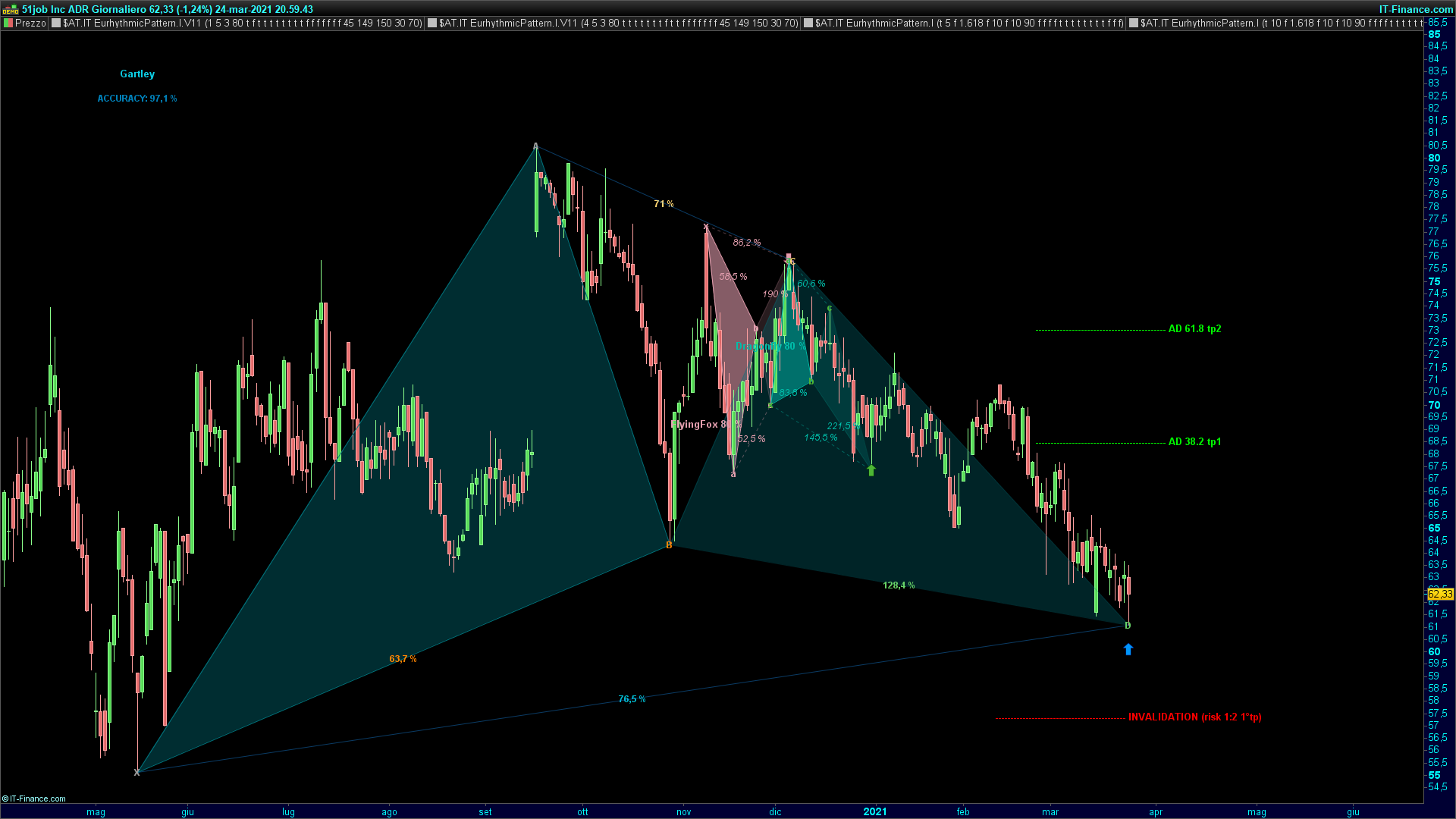Click the yellow 62,33 current price tag

(1440, 594)
